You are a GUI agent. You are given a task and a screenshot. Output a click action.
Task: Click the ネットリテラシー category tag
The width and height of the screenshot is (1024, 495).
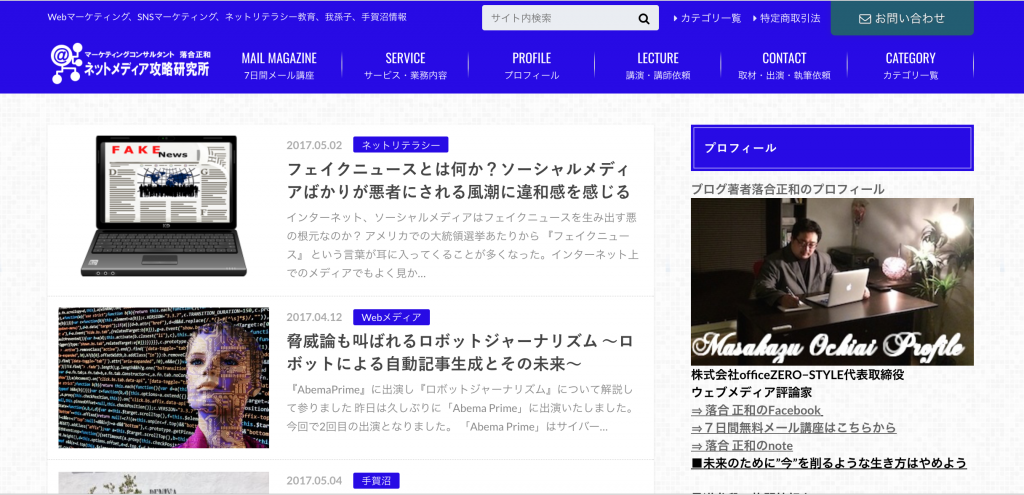(x=400, y=145)
